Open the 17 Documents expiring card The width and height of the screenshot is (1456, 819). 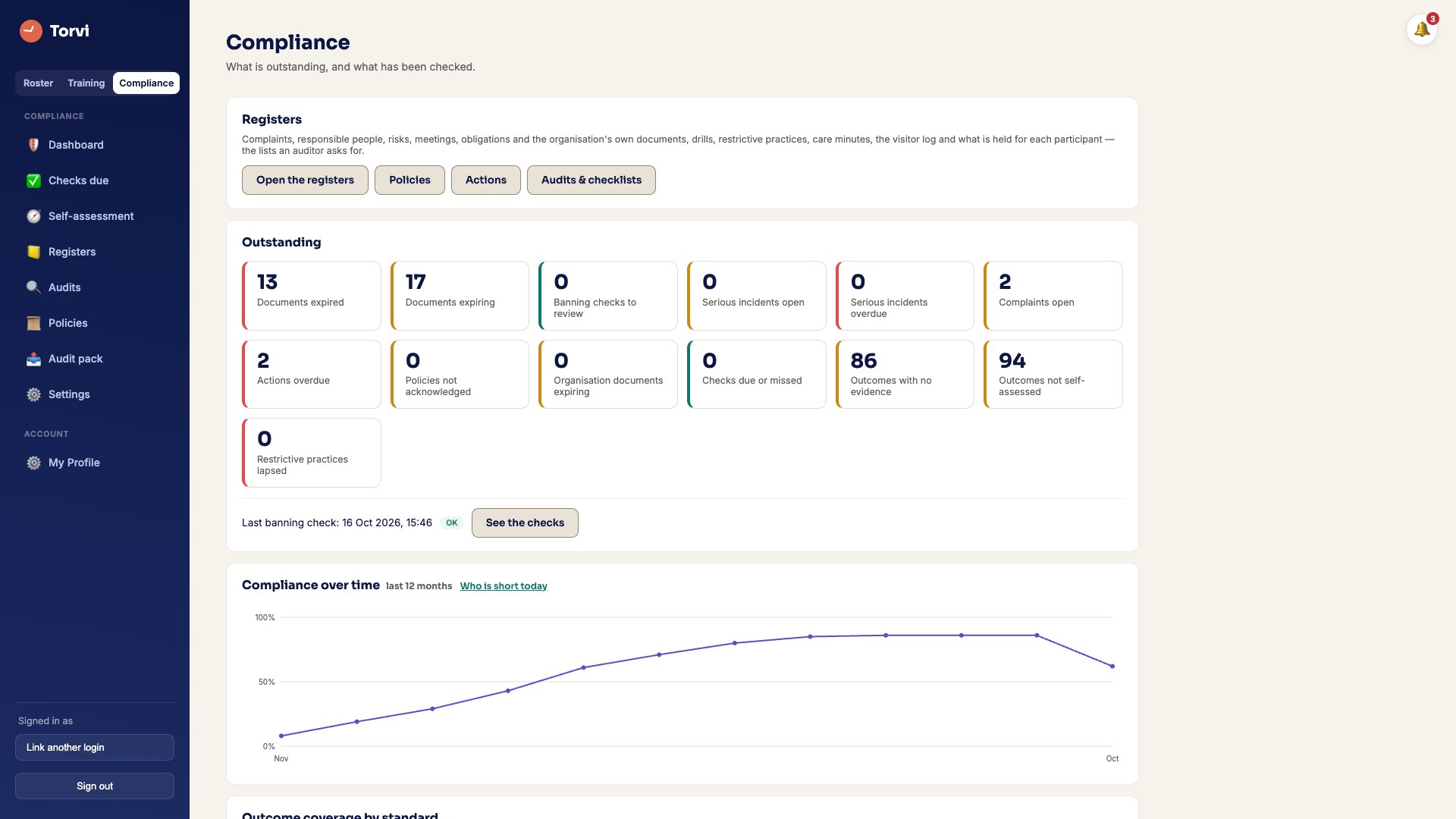pyautogui.click(x=460, y=296)
